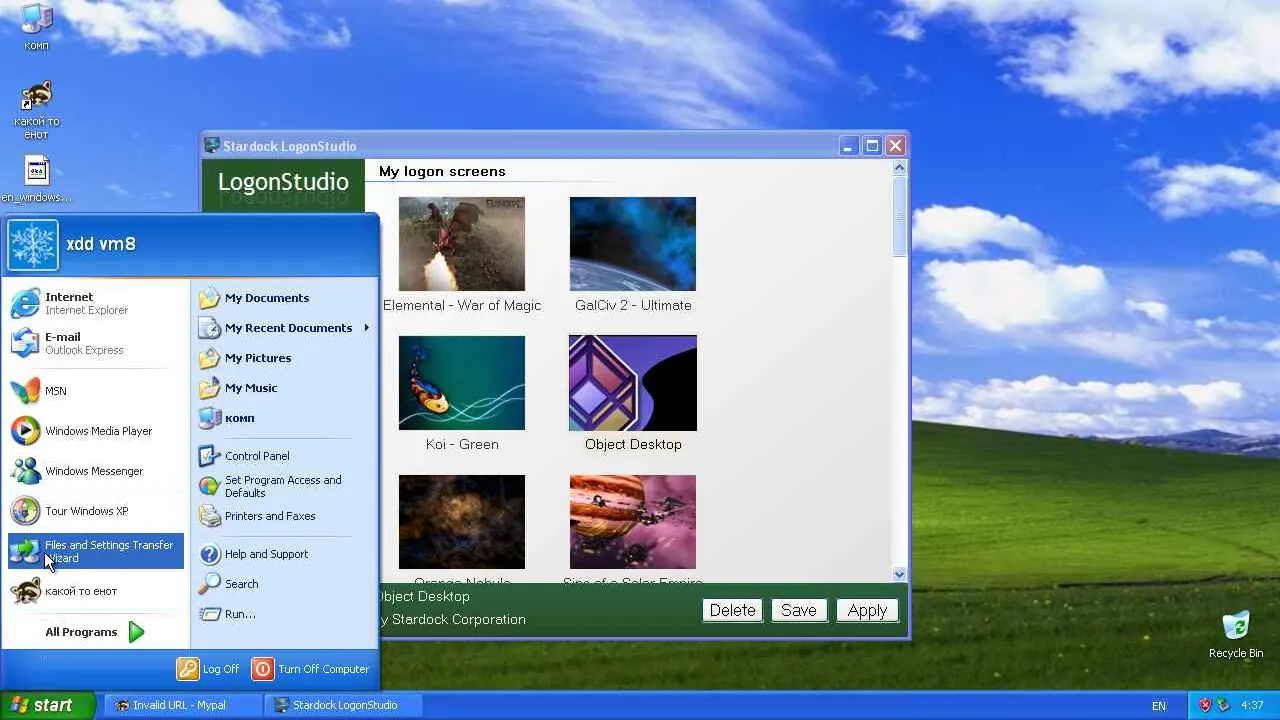Open My Pictures folder
Screen dimensions: 1280x720
click(x=284, y=358)
